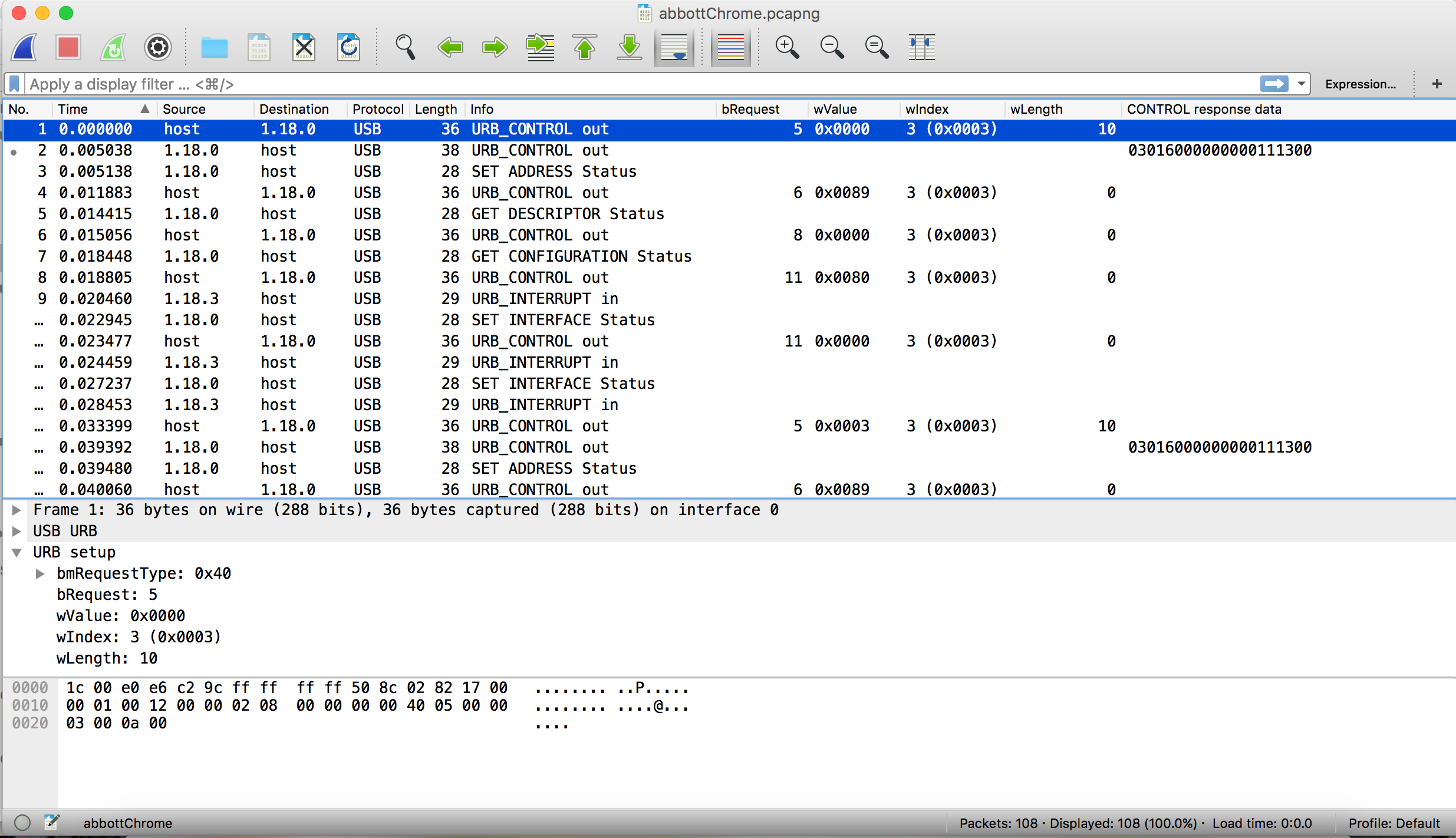Go back in packet history, green left arrow
This screenshot has width=1456, height=838.
[450, 48]
